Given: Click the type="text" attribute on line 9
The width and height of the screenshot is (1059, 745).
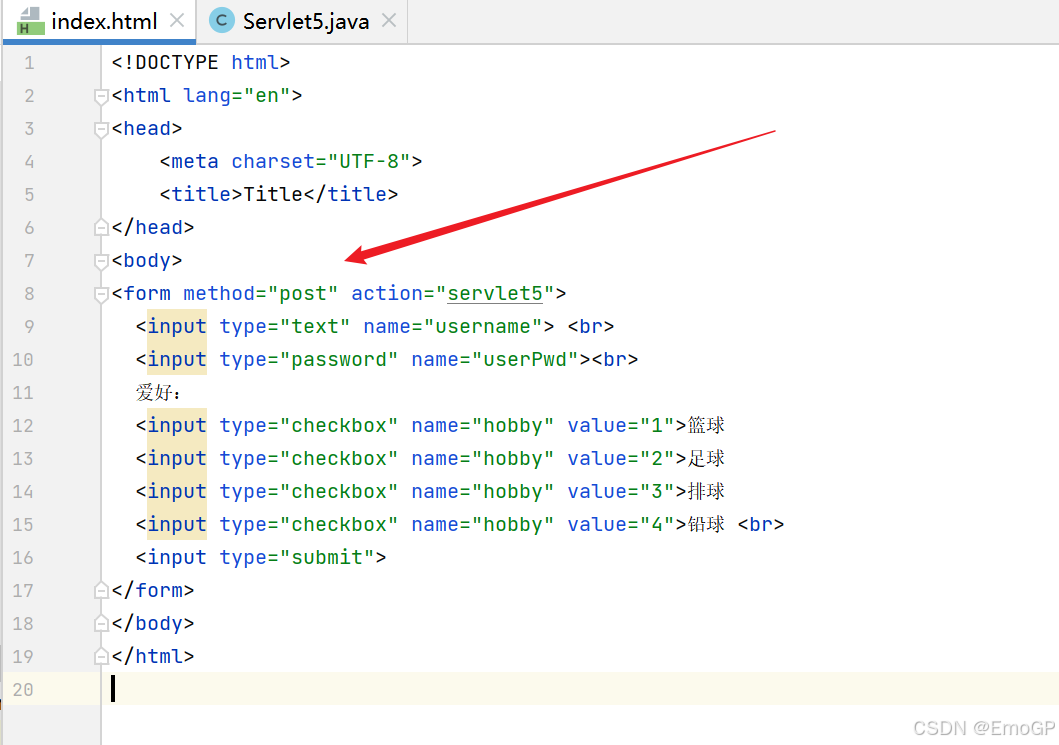Looking at the screenshot, I should pyautogui.click(x=285, y=327).
